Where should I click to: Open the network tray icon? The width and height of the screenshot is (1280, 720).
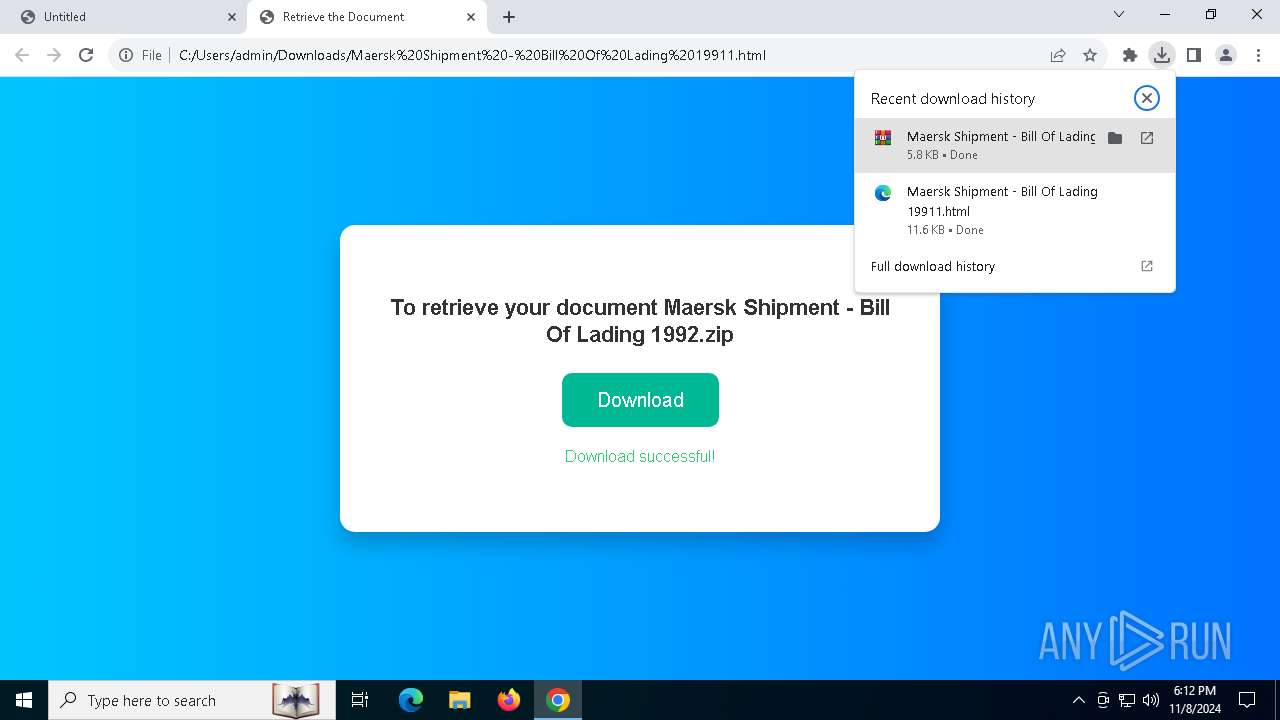tap(1127, 700)
